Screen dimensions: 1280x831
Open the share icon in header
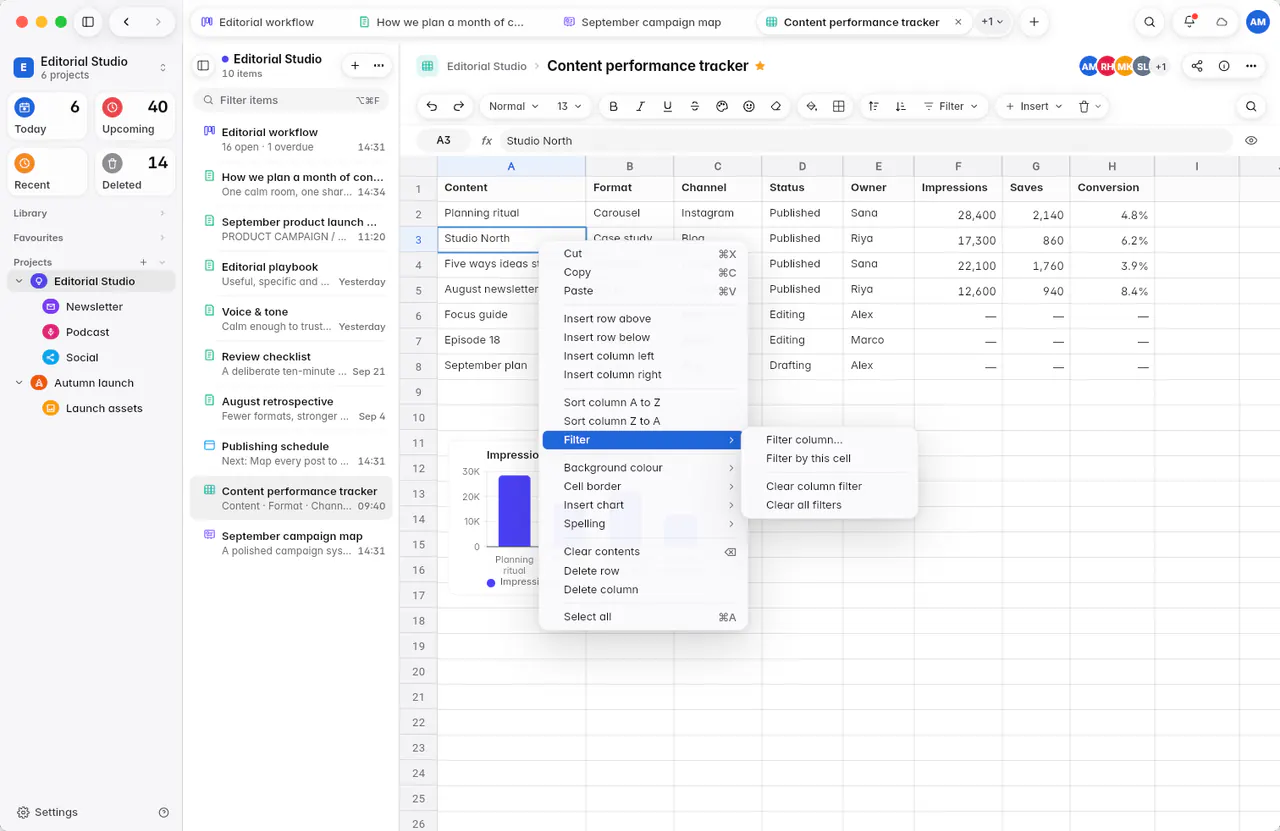click(1197, 66)
